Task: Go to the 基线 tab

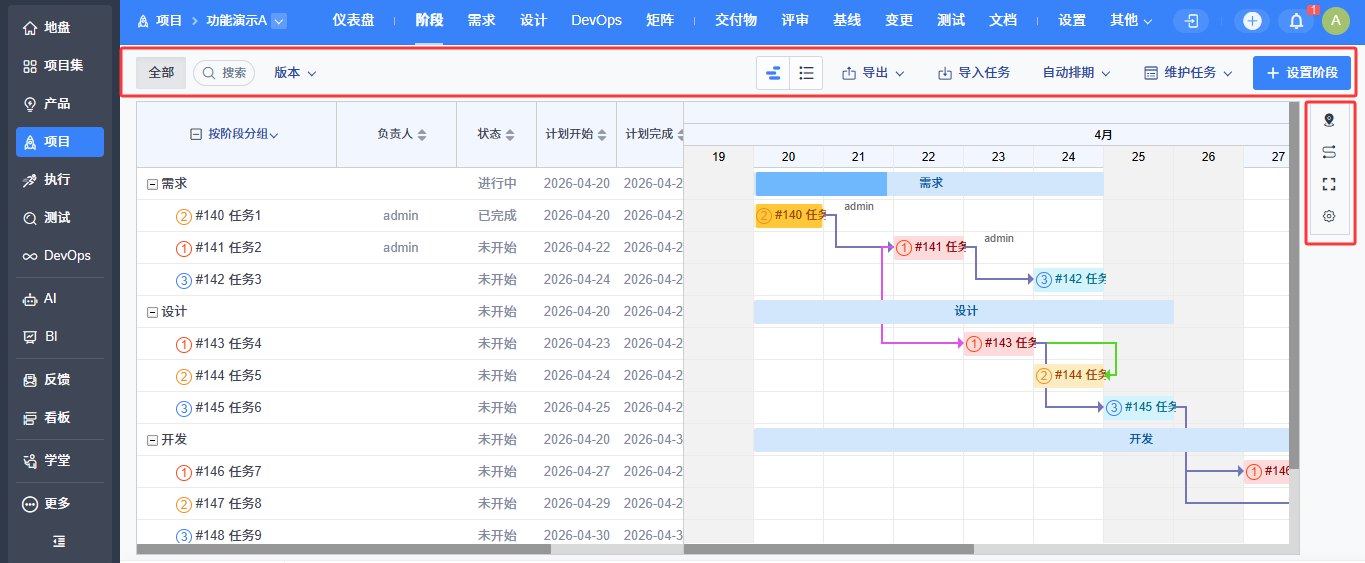Action: click(847, 20)
